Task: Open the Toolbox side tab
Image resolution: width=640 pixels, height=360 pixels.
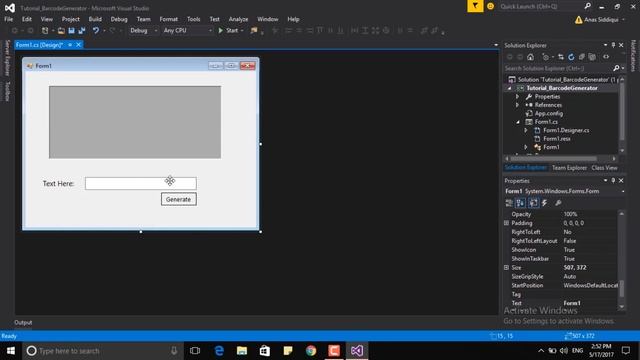Action: pyautogui.click(x=7, y=91)
